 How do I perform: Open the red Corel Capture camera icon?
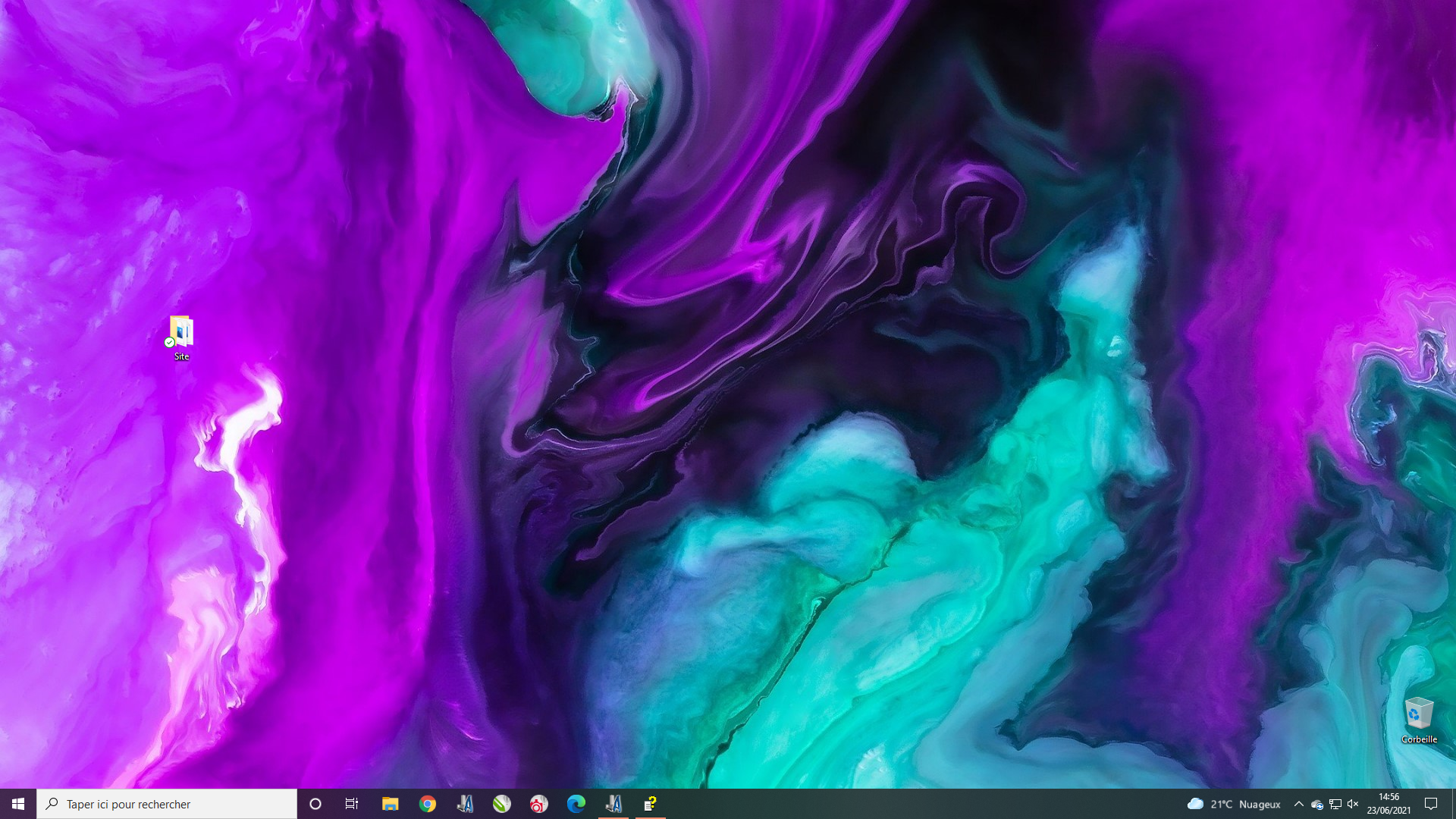[539, 804]
